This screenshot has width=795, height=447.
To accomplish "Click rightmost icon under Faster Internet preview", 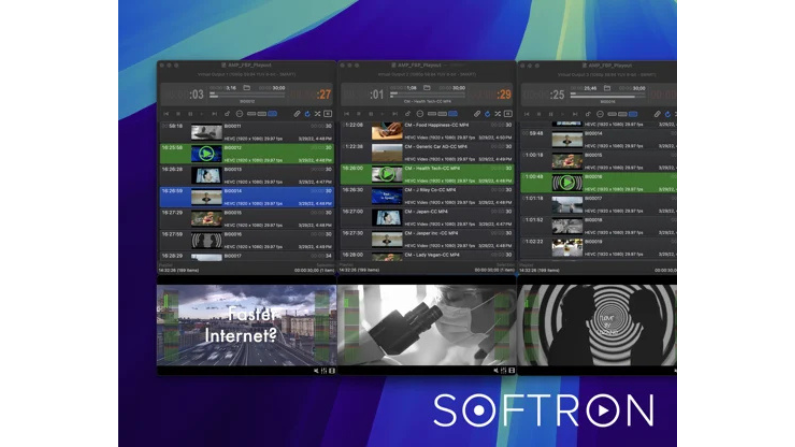I will [x=332, y=371].
